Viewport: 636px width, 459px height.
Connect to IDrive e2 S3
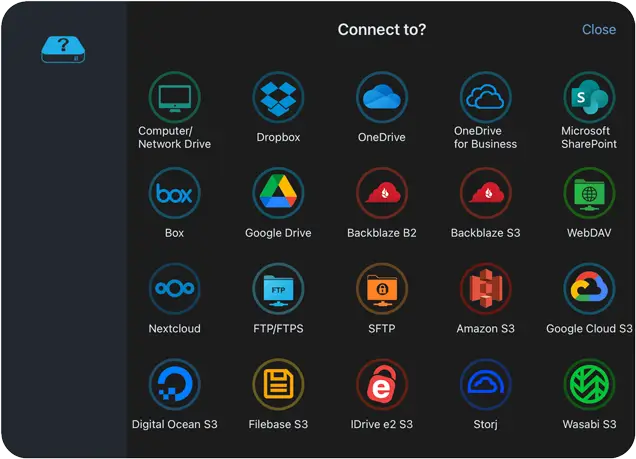click(382, 384)
